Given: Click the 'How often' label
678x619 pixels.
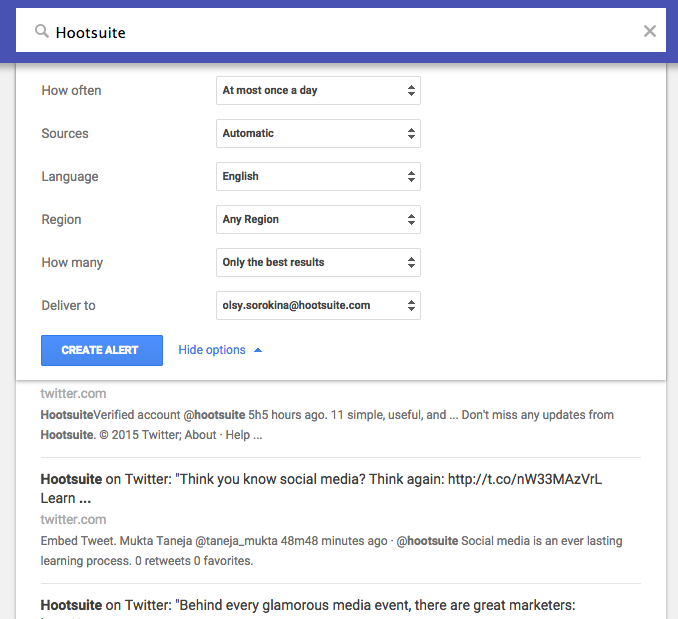Looking at the screenshot, I should (71, 90).
